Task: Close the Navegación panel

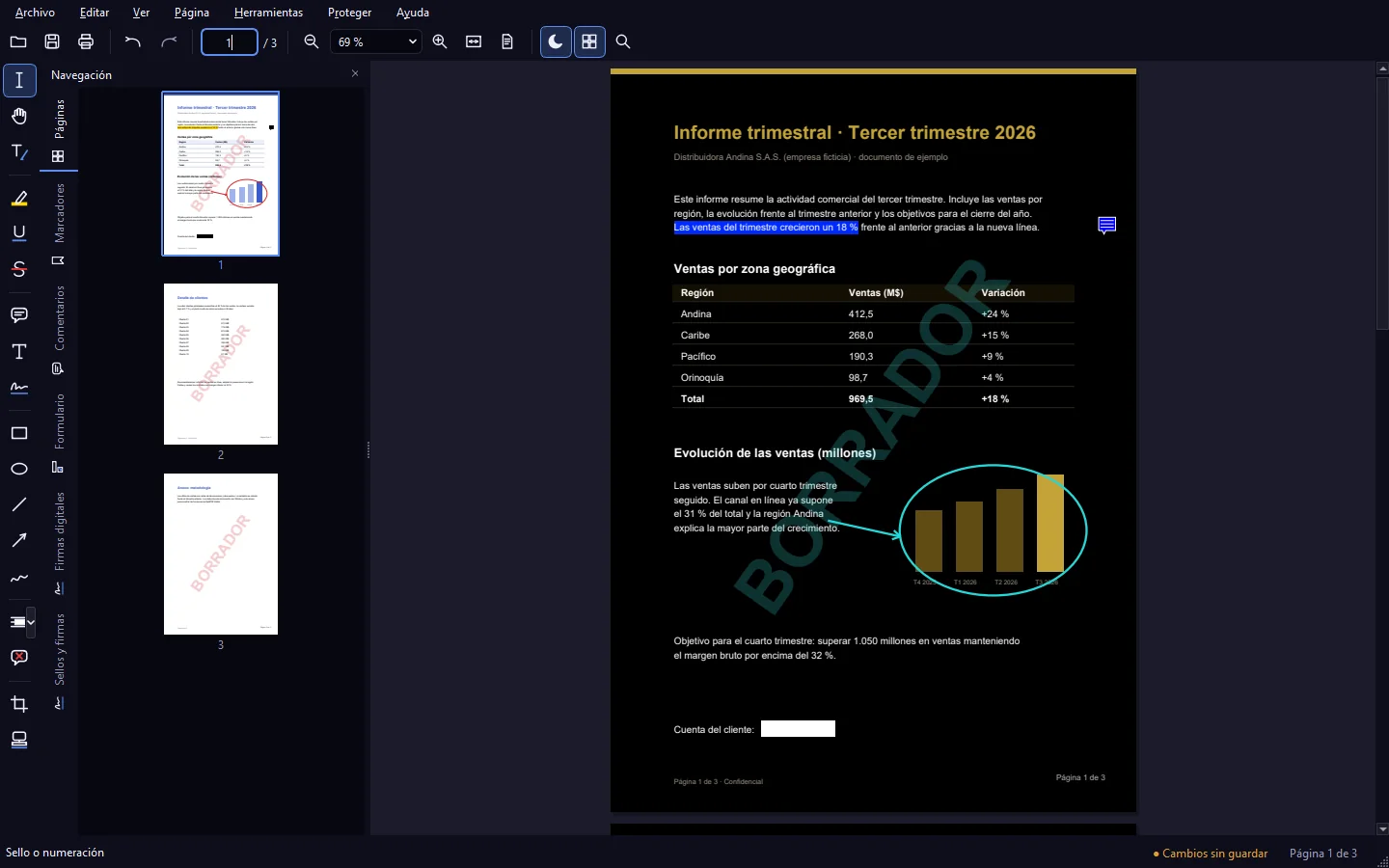Action: click(355, 73)
